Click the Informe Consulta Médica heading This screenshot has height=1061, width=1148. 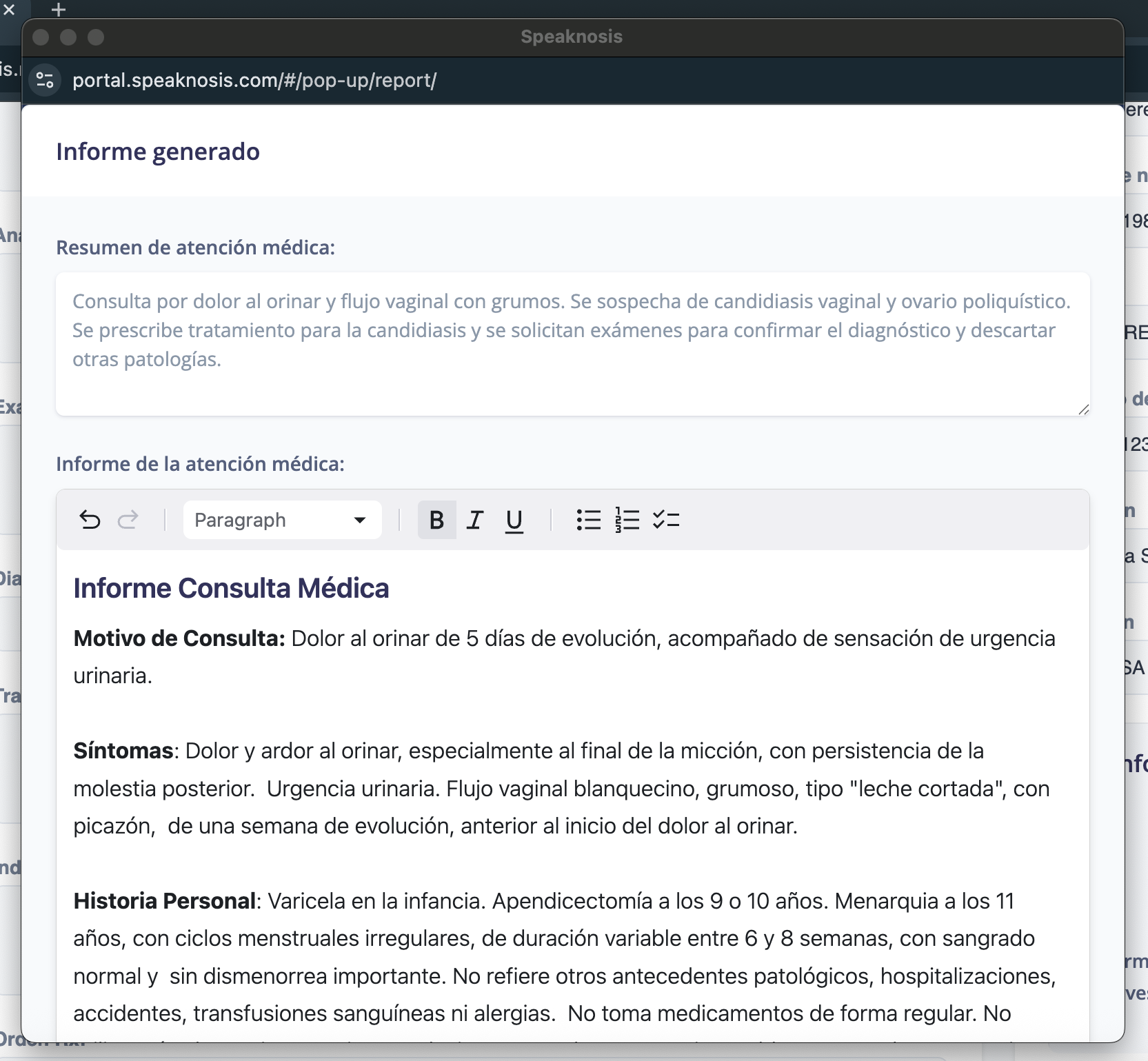tap(231, 588)
